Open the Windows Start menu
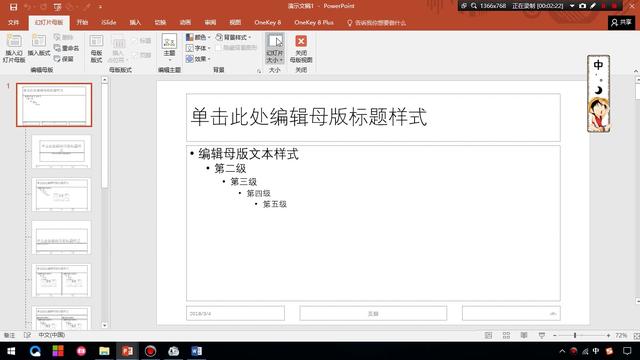Viewport: 640px width, 360px height. point(11,351)
